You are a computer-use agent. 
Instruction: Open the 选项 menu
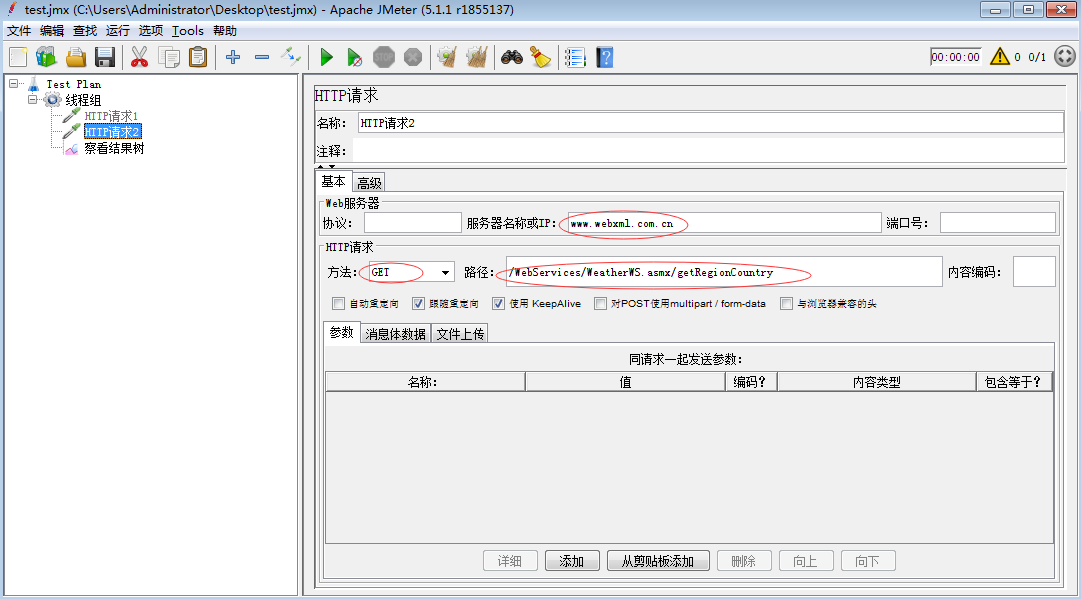tap(151, 30)
